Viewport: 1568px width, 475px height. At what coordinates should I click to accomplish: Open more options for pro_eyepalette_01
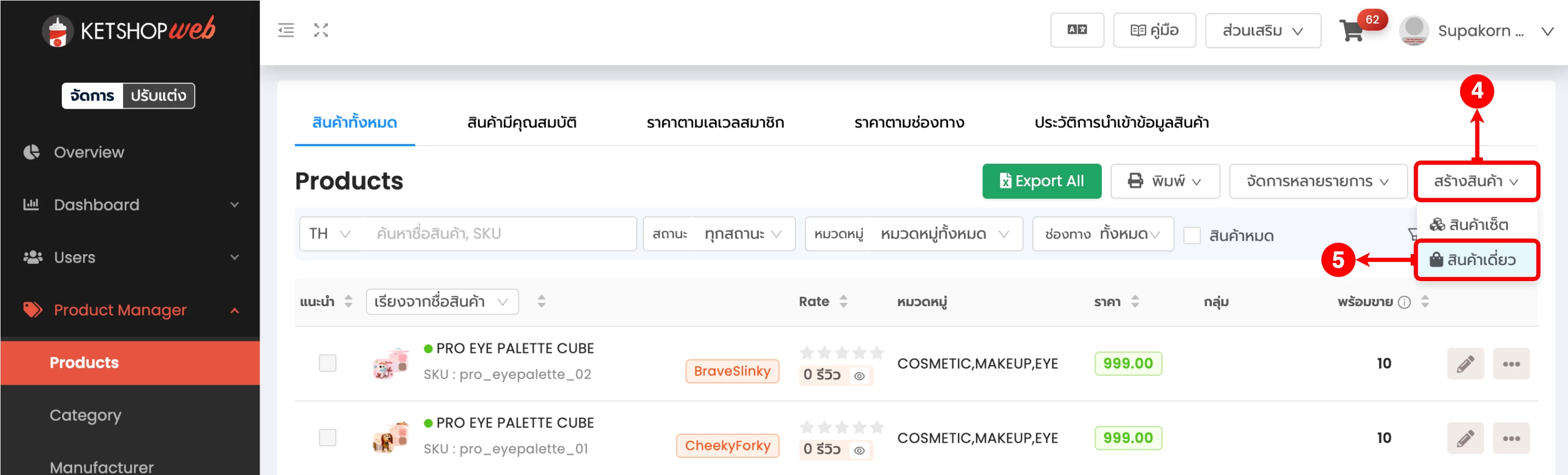(x=1511, y=438)
